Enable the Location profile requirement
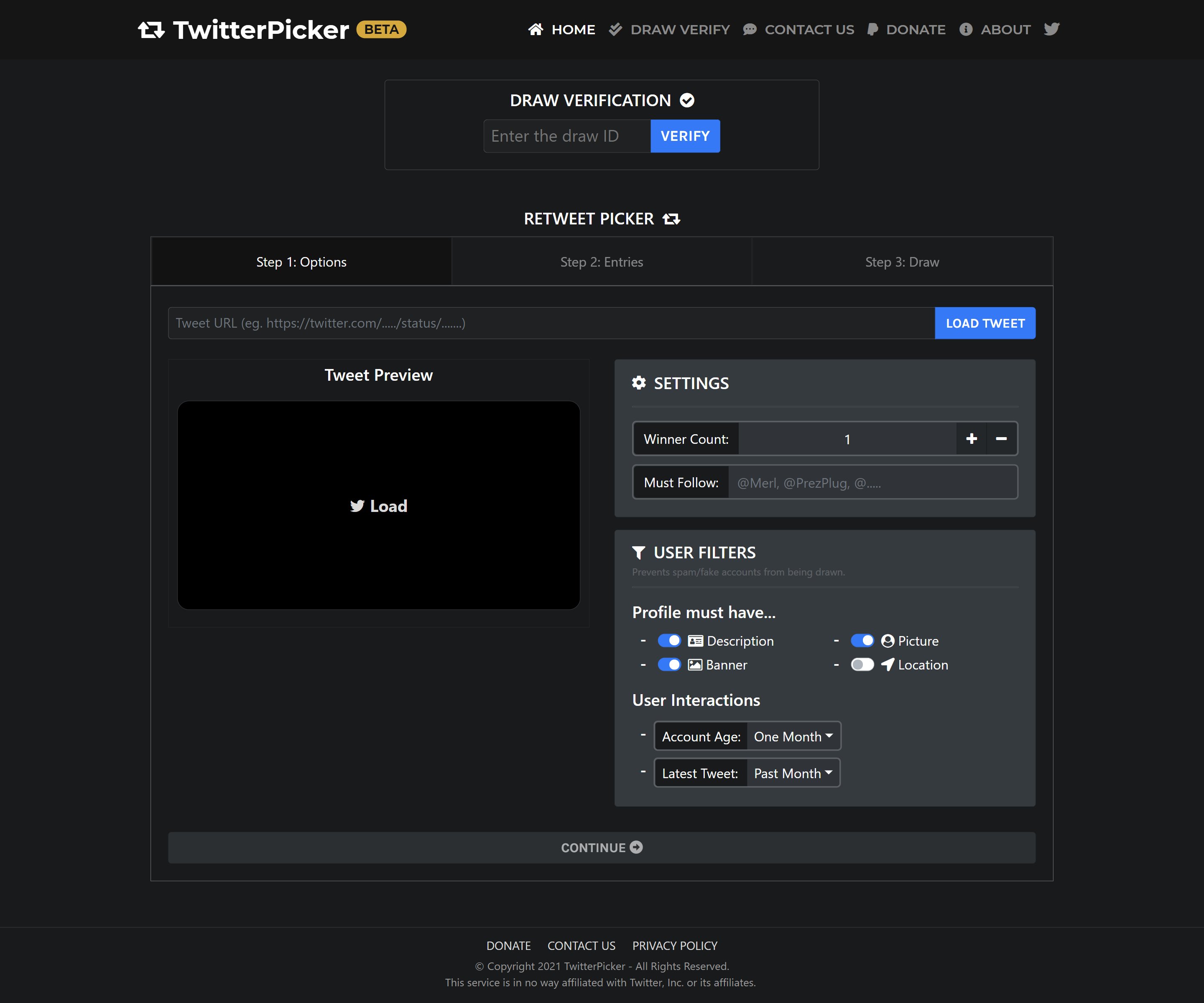Screen dimensions: 1204x1003 click(x=862, y=665)
